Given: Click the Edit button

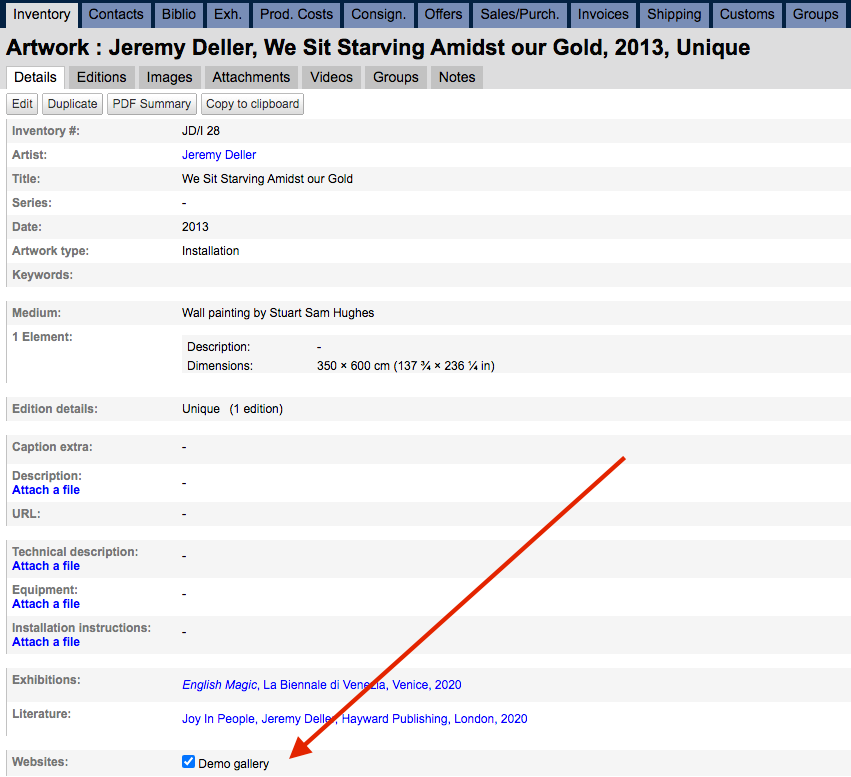Looking at the screenshot, I should click(22, 104).
